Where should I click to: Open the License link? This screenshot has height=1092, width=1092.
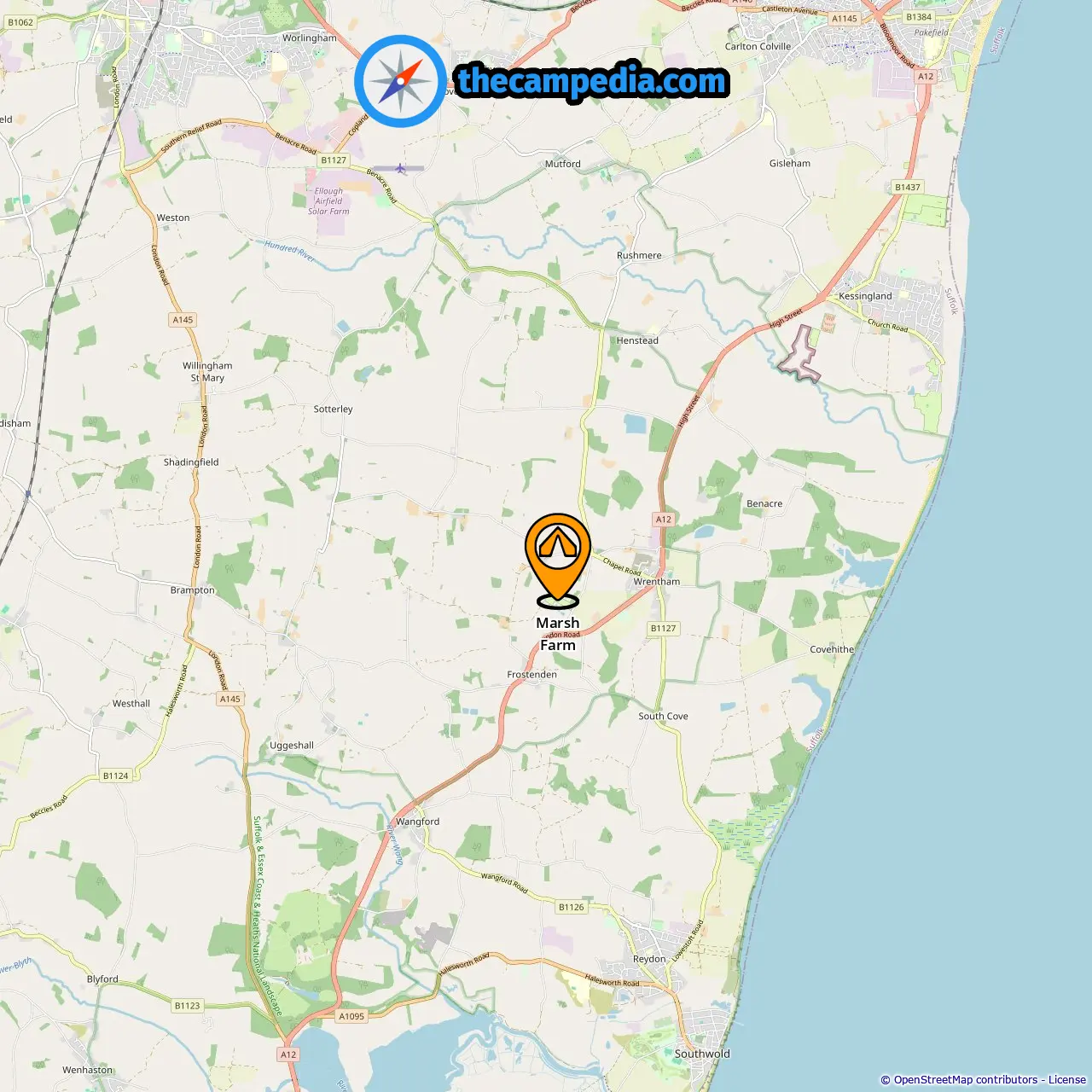1067,1080
